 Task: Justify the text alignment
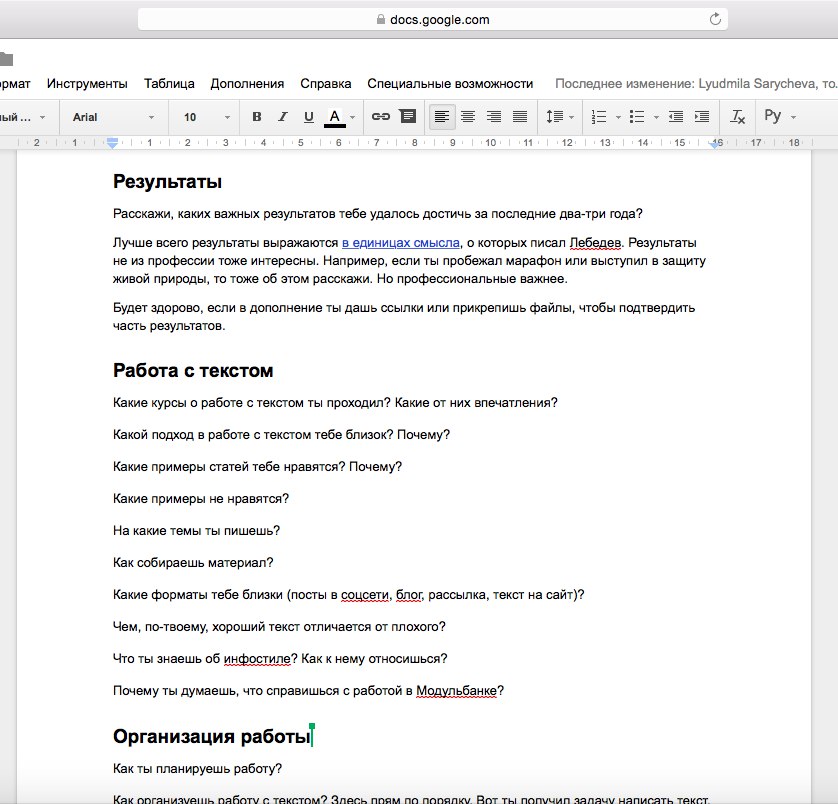(x=520, y=117)
